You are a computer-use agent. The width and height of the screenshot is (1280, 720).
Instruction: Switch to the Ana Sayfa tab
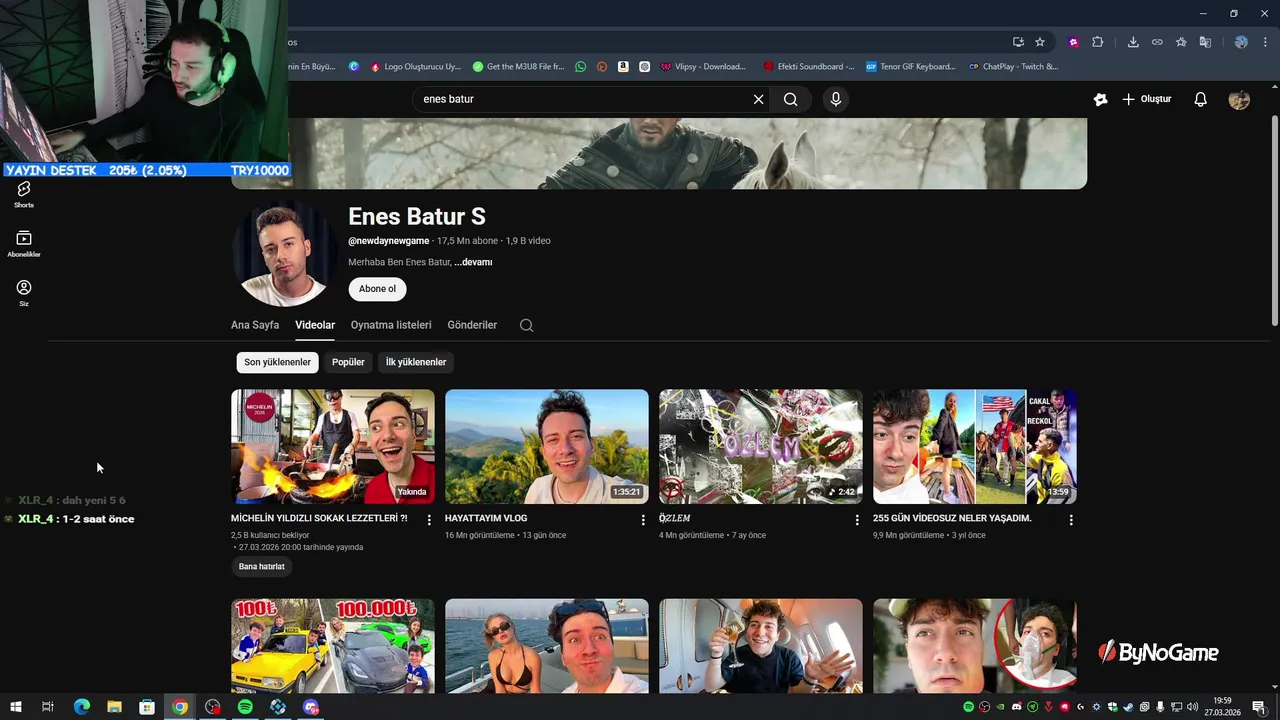pyautogui.click(x=255, y=325)
